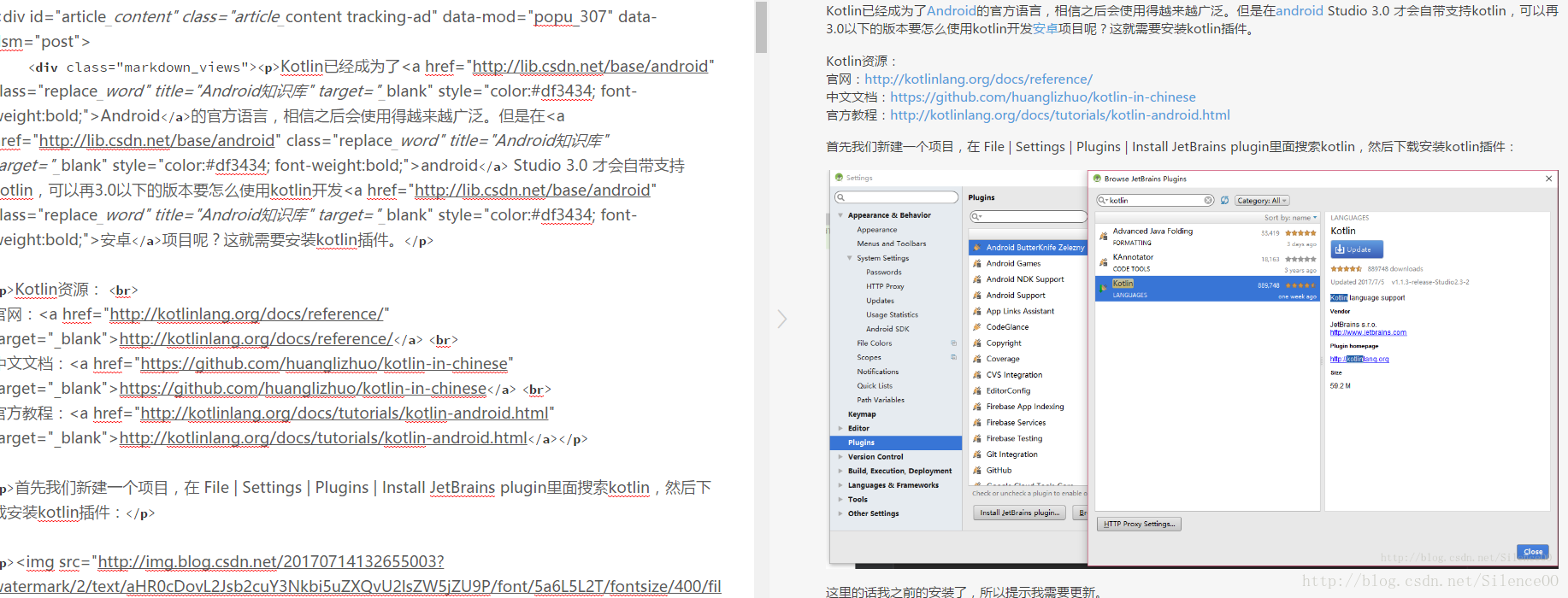
Task: Click the EditorConfig plugin icon
Action: click(x=977, y=391)
